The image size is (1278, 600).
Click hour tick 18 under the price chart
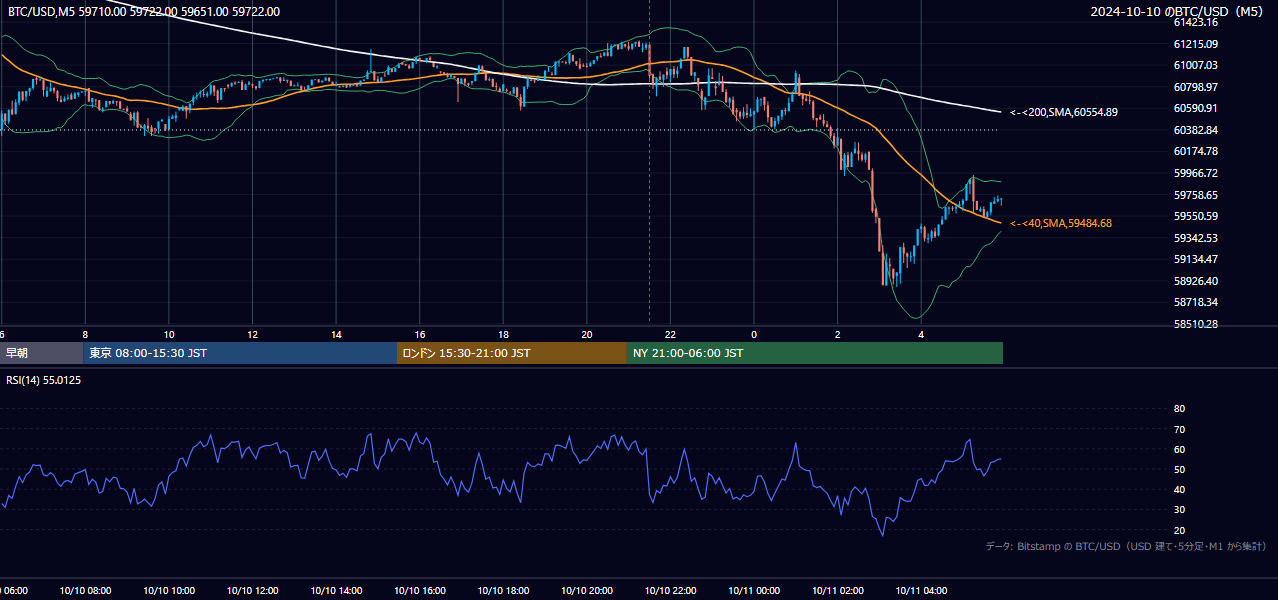coord(503,334)
